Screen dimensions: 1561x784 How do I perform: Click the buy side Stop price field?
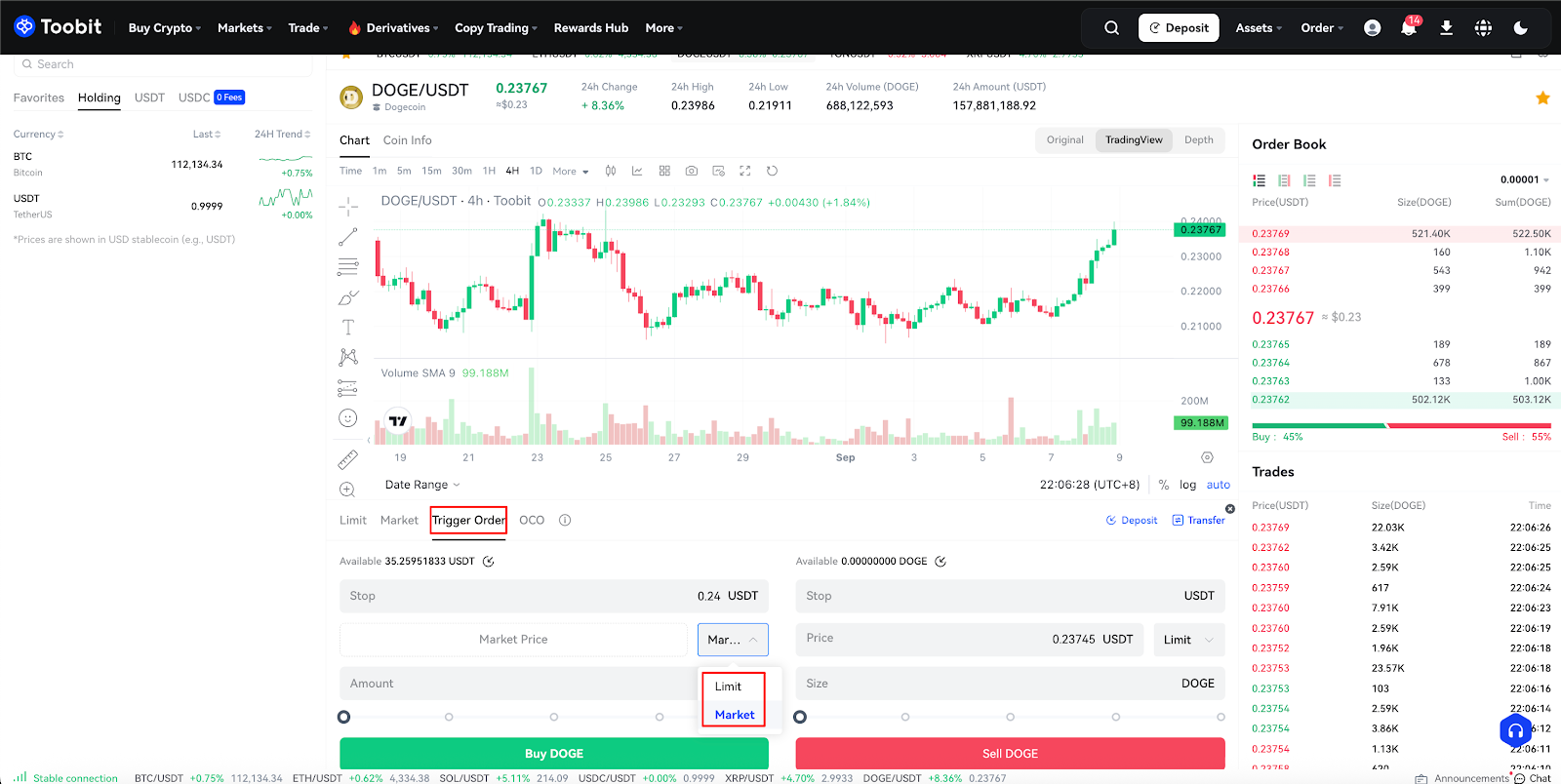point(554,596)
